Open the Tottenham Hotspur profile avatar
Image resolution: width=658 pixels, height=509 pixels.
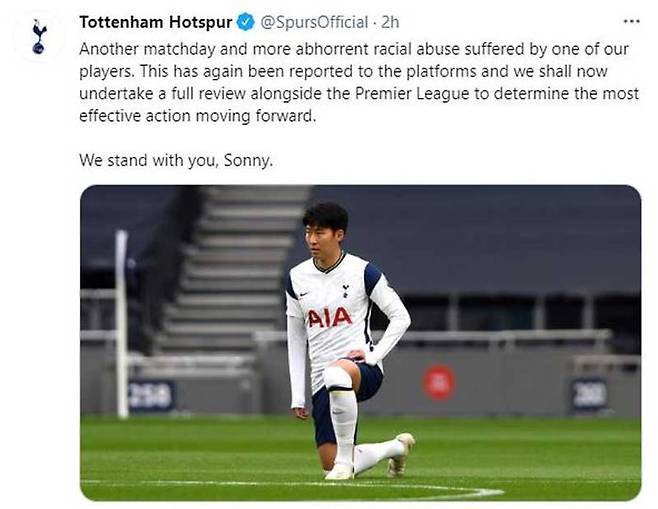pos(39,37)
